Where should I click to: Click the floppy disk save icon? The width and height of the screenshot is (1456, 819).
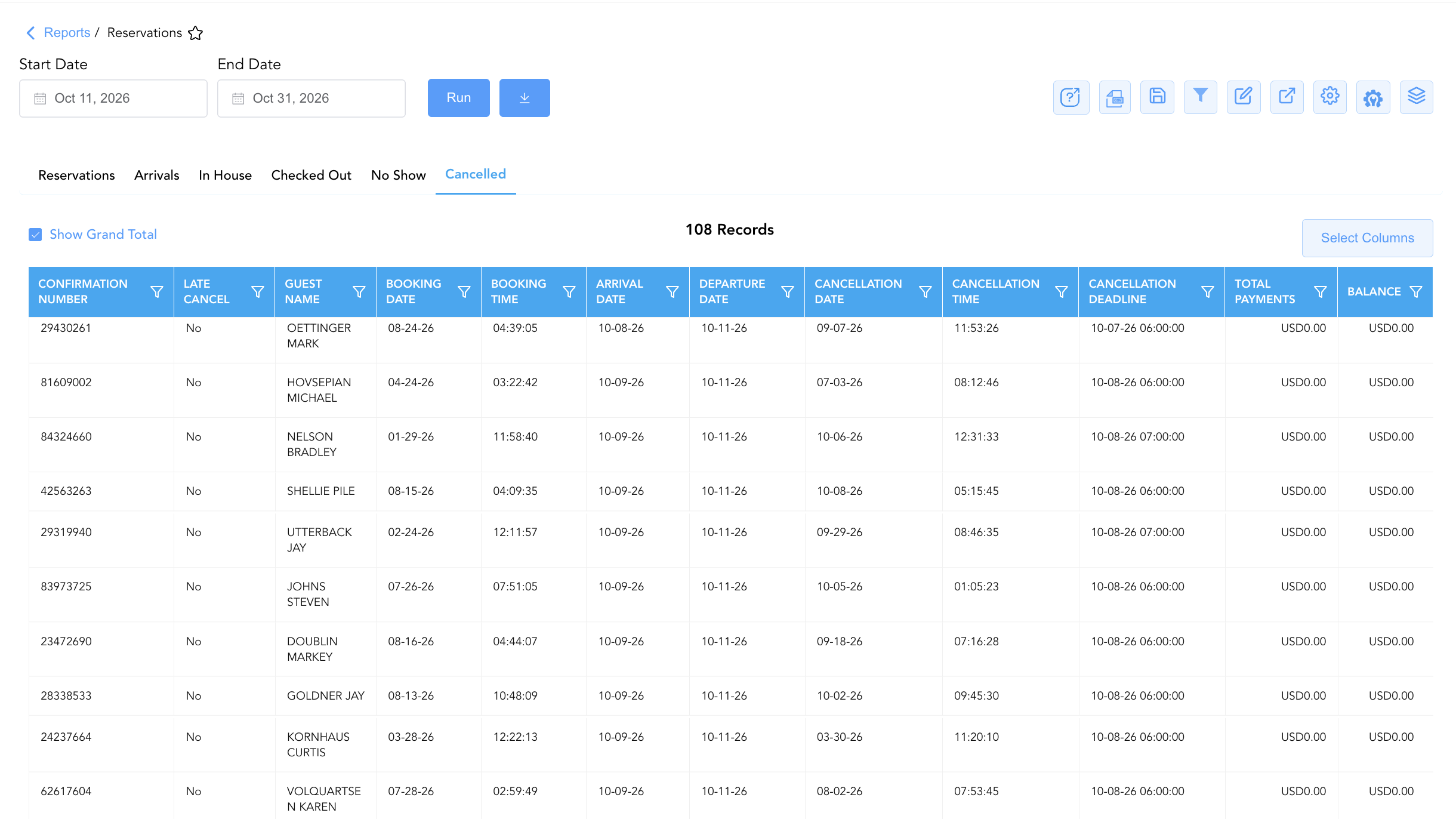pos(1157,97)
